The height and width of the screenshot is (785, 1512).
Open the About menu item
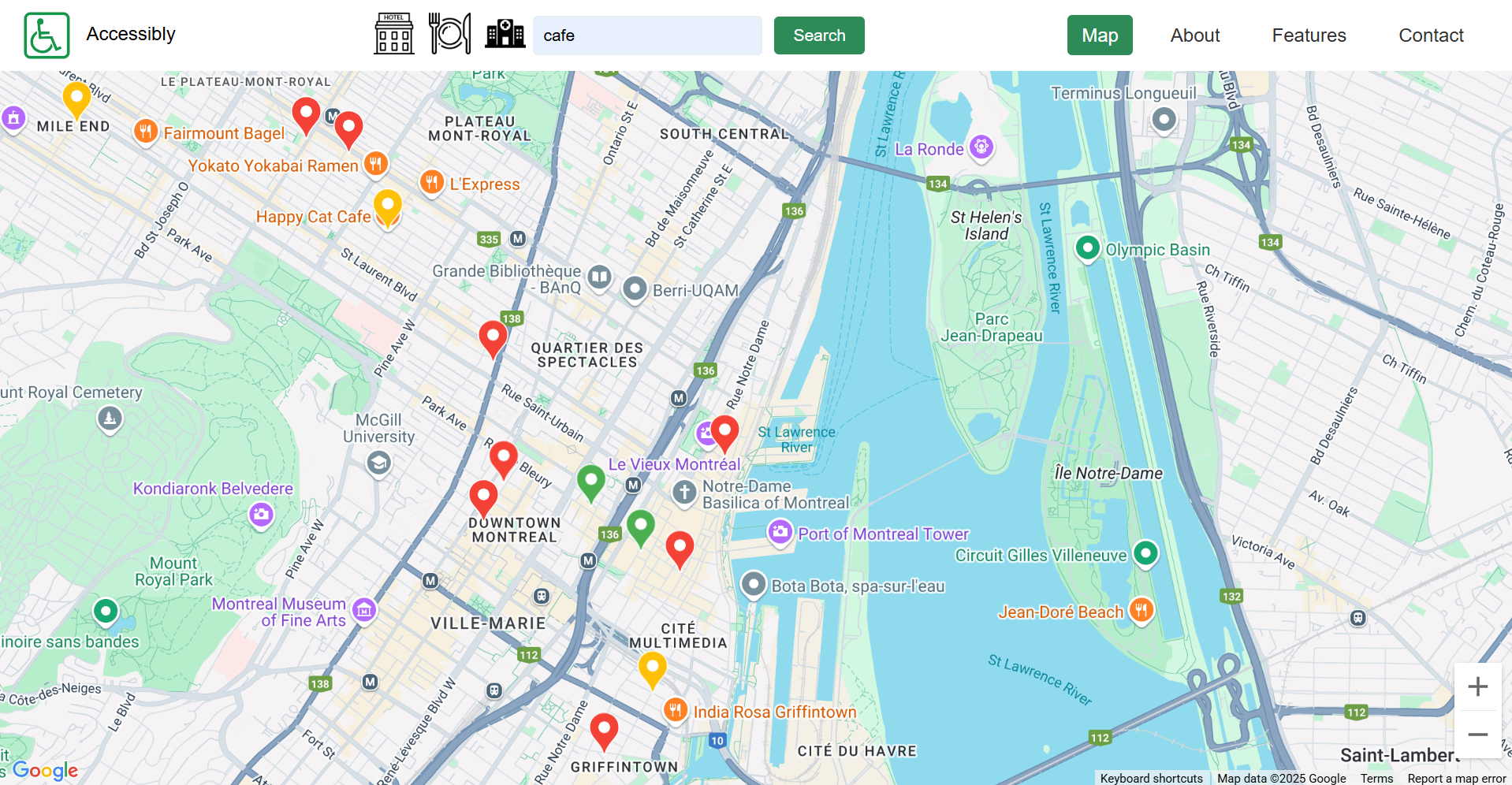click(x=1195, y=35)
